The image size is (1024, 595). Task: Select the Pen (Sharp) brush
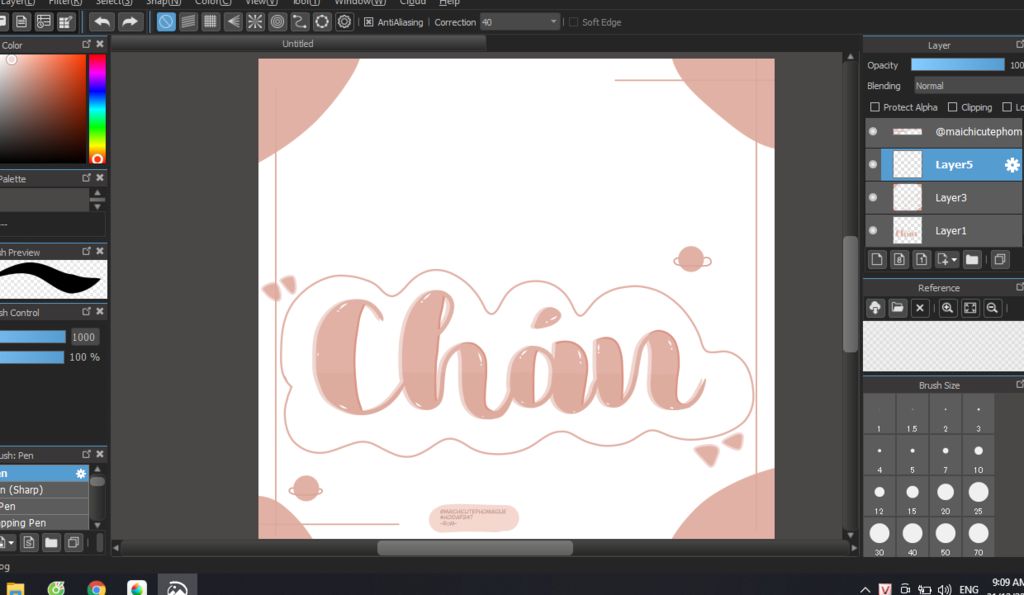[x=44, y=490]
